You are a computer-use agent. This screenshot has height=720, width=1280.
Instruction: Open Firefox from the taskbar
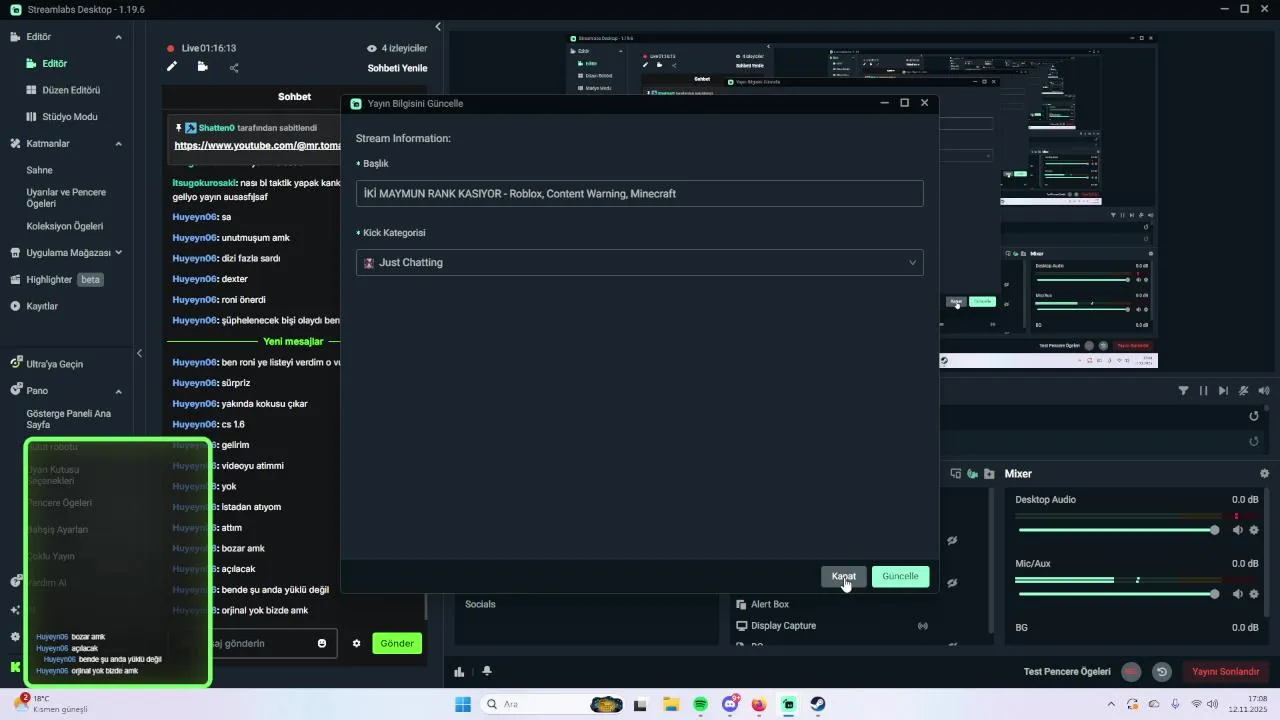759,705
